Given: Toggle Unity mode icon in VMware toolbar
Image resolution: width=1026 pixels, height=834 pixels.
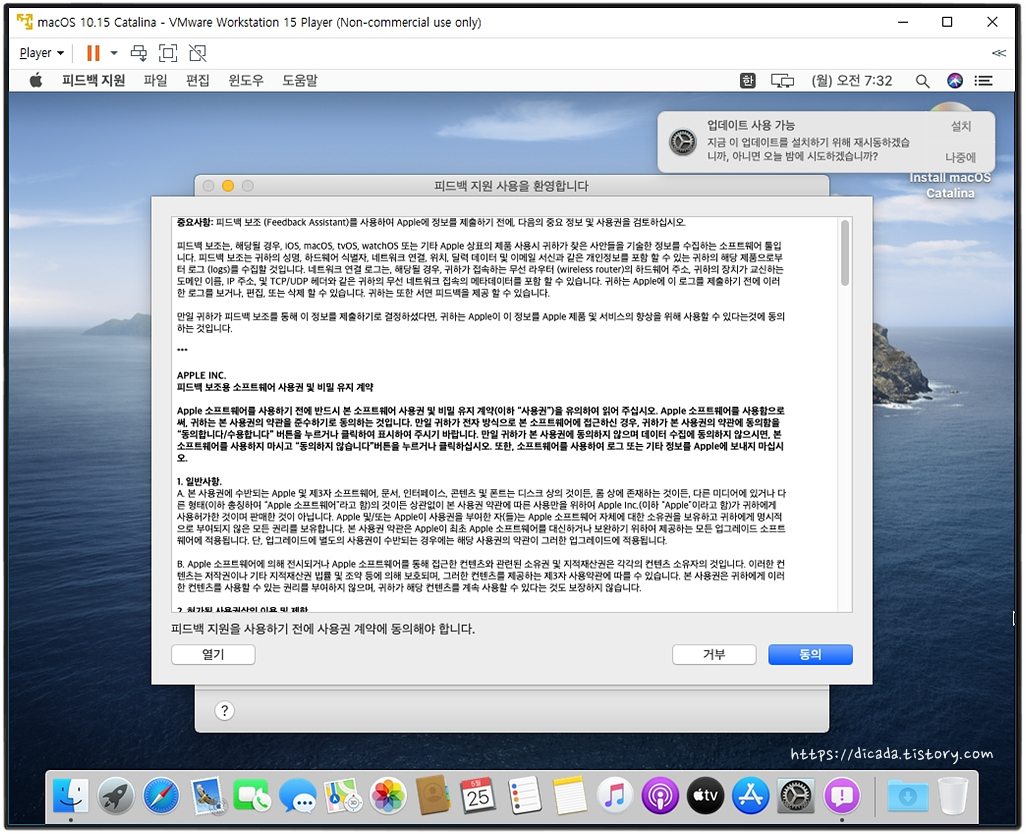Looking at the screenshot, I should (197, 53).
